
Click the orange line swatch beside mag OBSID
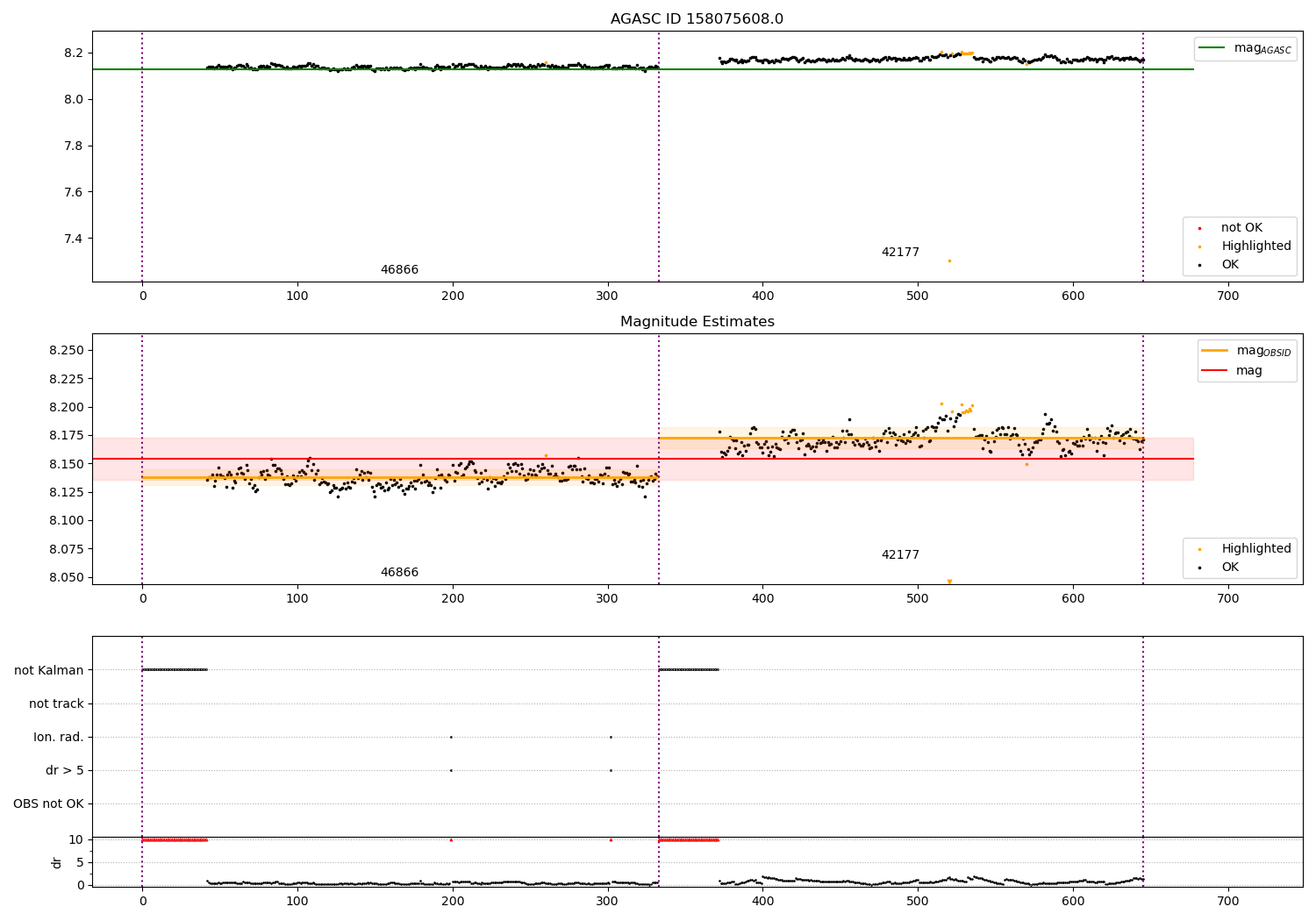coord(1215,351)
